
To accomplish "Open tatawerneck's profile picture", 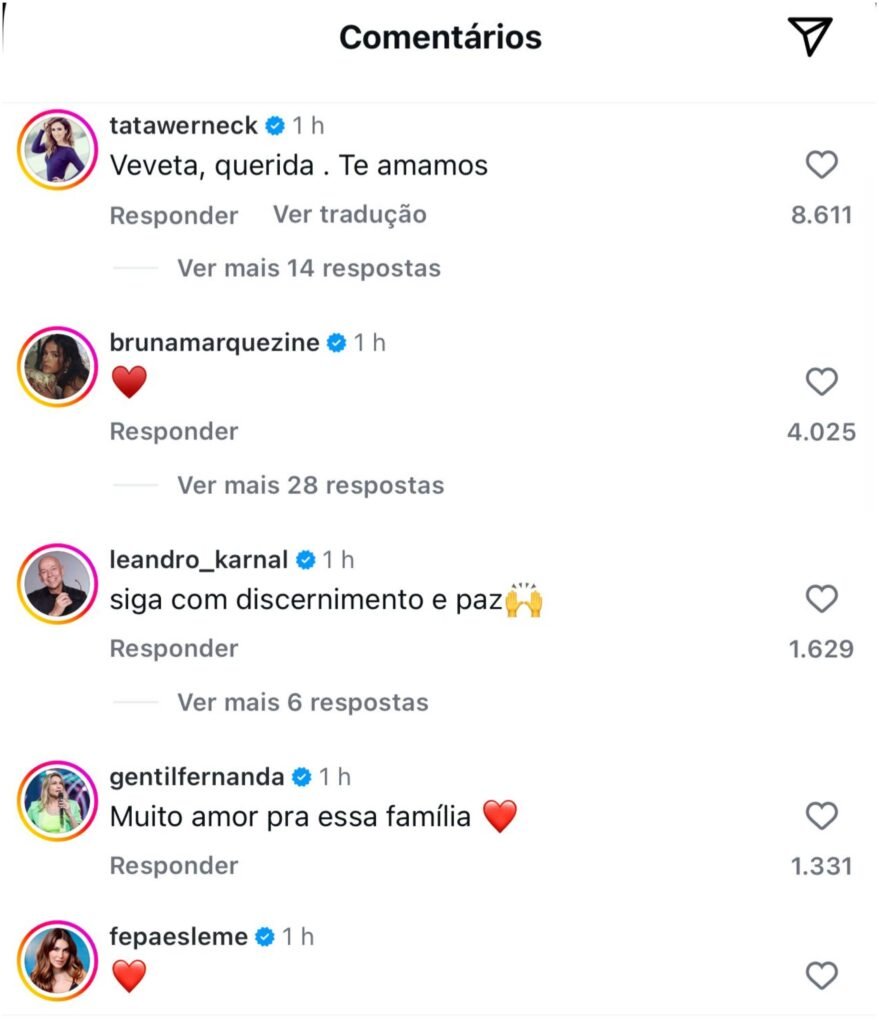I will [56, 147].
